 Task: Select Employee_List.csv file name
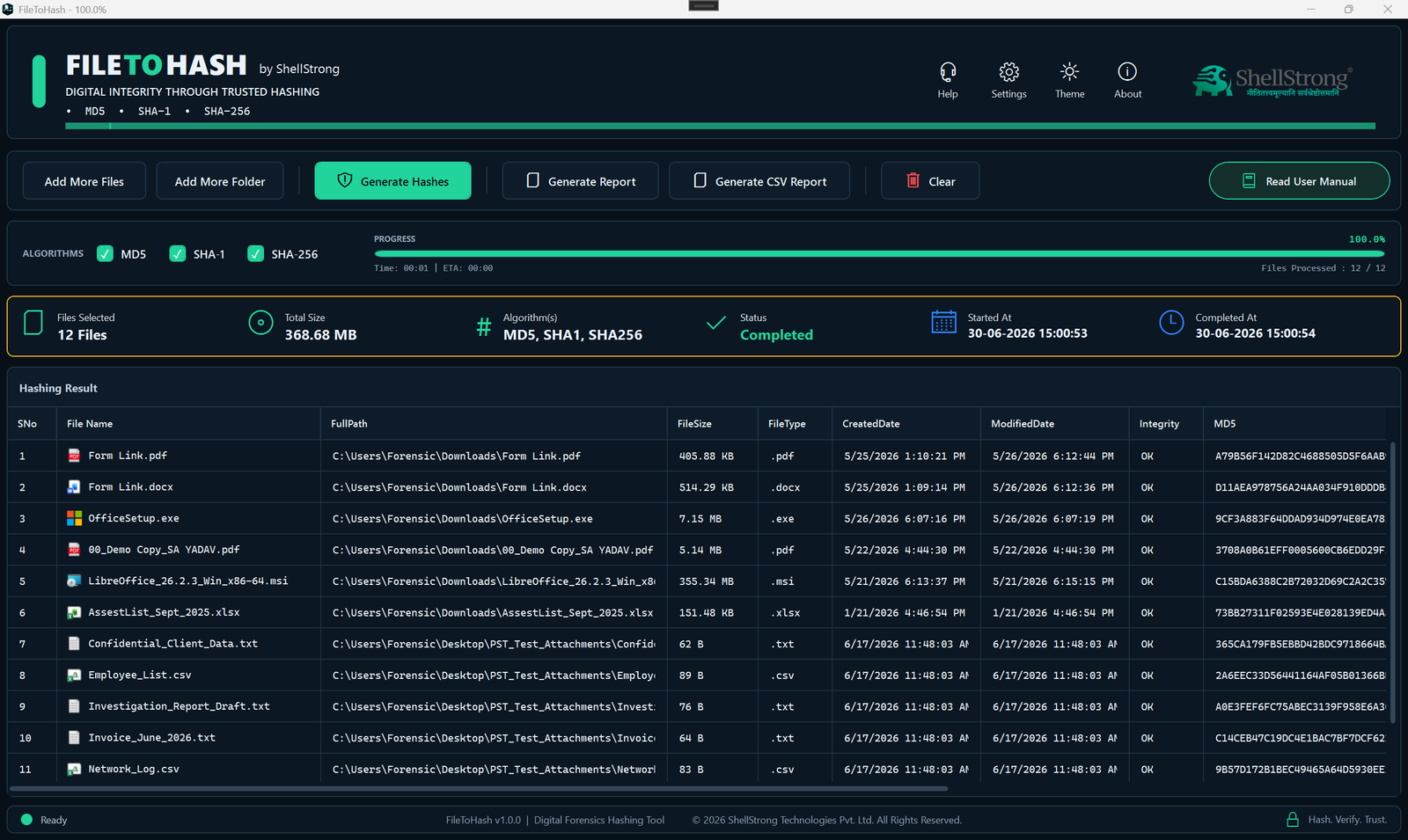(140, 675)
